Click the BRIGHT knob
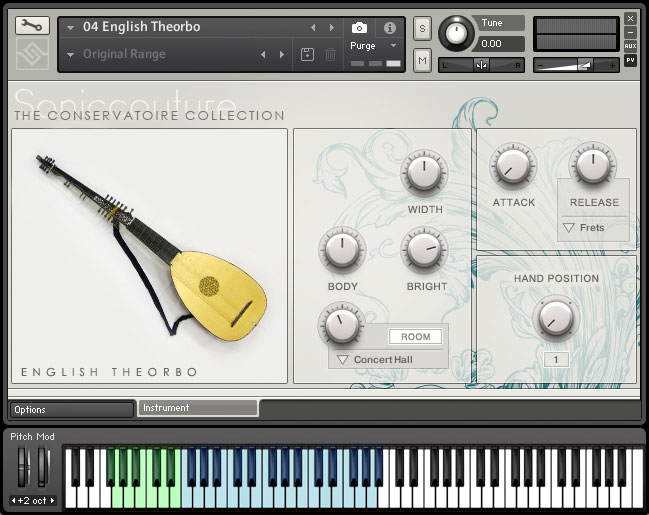Screen dimensions: 649x515 pos(424,250)
